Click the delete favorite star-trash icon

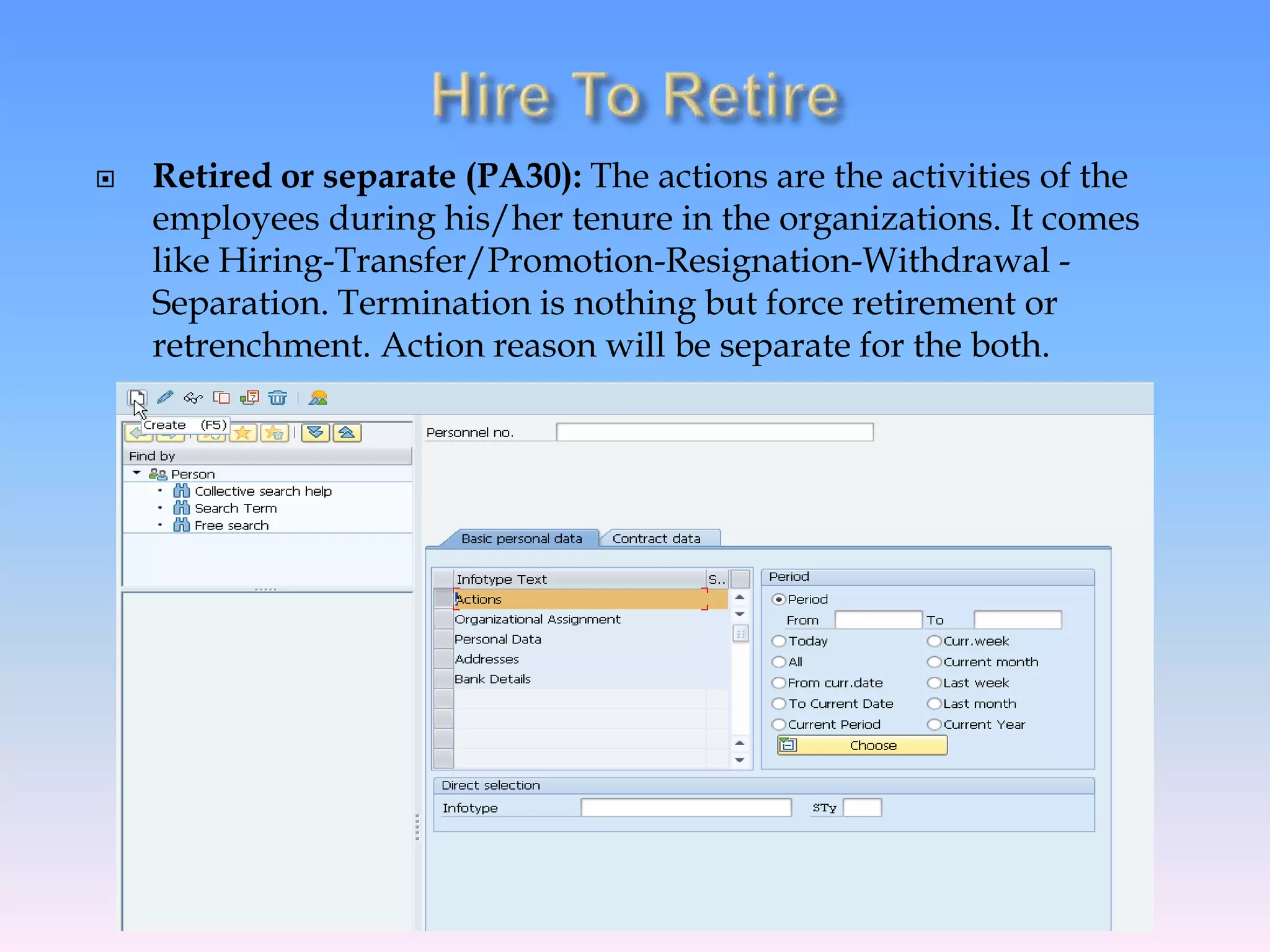coord(274,433)
